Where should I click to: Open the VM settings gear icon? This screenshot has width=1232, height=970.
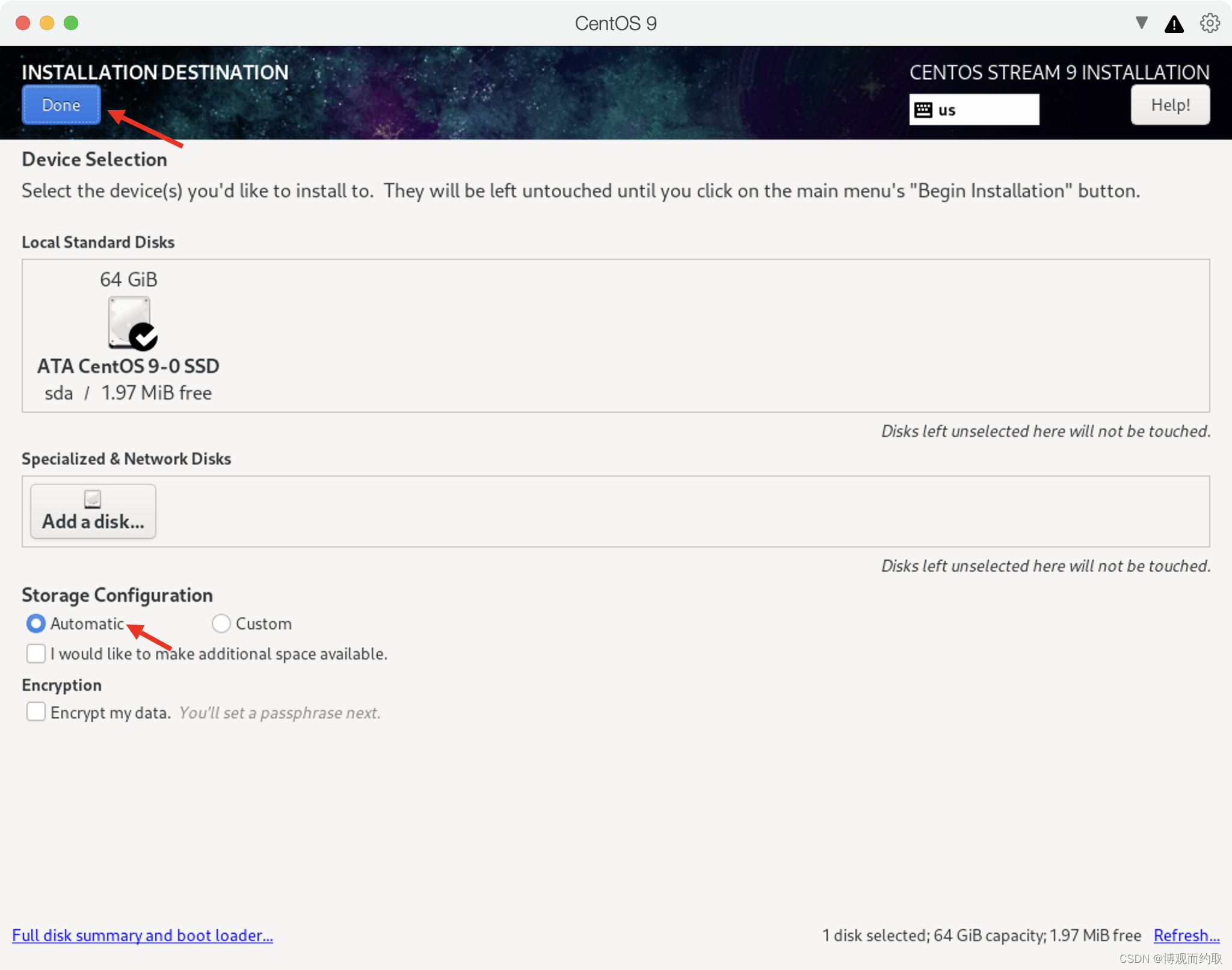[x=1210, y=23]
